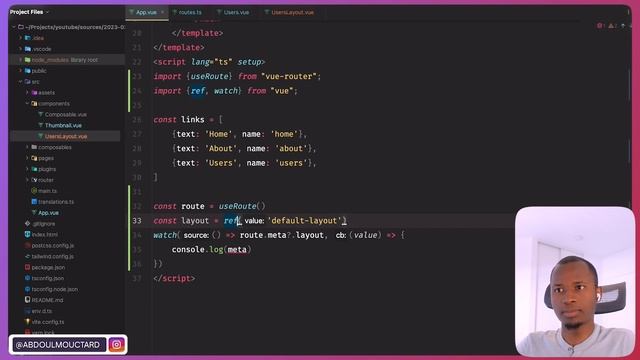Click the presenter webcam thumbnail
Viewport: 640px width, 360px height.
[575, 281]
